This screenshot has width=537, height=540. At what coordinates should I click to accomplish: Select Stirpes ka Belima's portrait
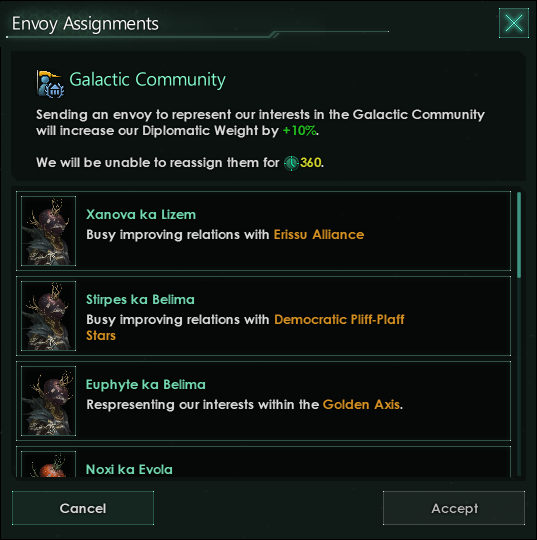click(49, 316)
